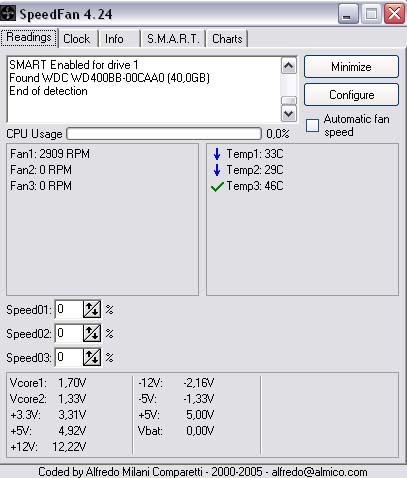The width and height of the screenshot is (407, 478).
Task: Click the green checkmark beside Temp3
Action: [x=217, y=186]
